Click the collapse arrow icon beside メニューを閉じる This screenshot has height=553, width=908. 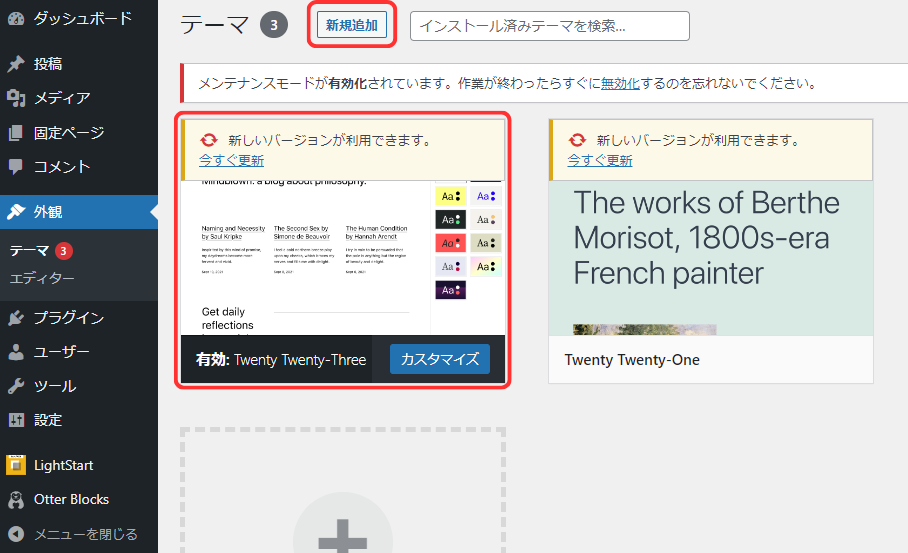[x=16, y=533]
